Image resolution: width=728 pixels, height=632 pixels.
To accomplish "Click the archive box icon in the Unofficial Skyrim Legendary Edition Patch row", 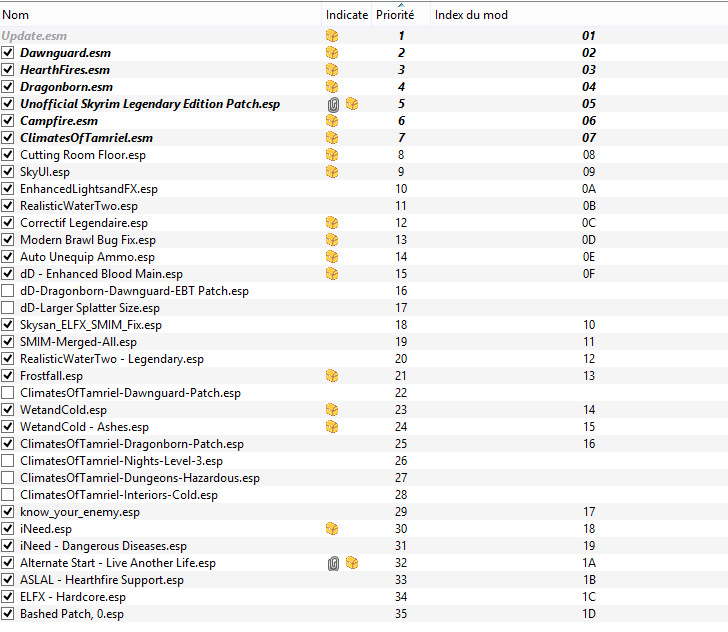I will (352, 104).
